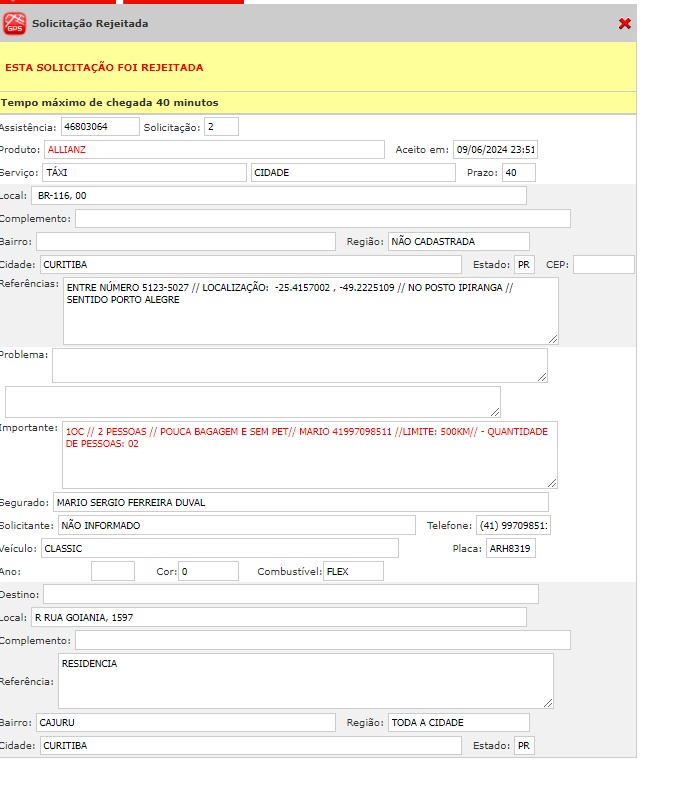The width and height of the screenshot is (686, 789).
Task: Click the Veículo field CLASSIC
Action: pos(219,548)
